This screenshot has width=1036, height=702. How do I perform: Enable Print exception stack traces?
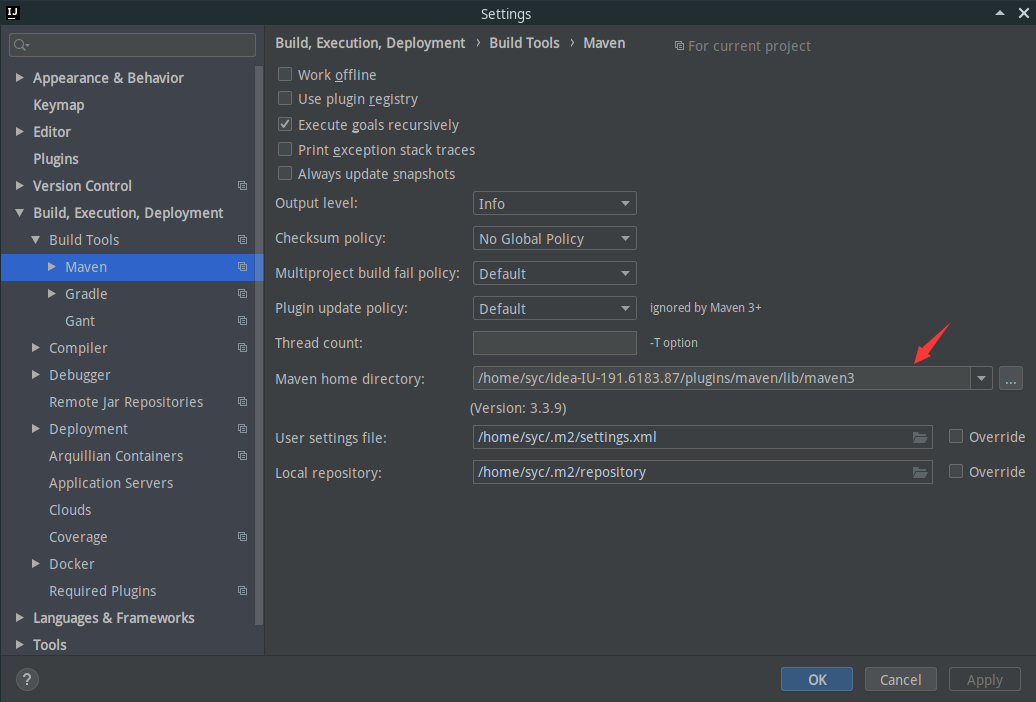click(x=285, y=149)
